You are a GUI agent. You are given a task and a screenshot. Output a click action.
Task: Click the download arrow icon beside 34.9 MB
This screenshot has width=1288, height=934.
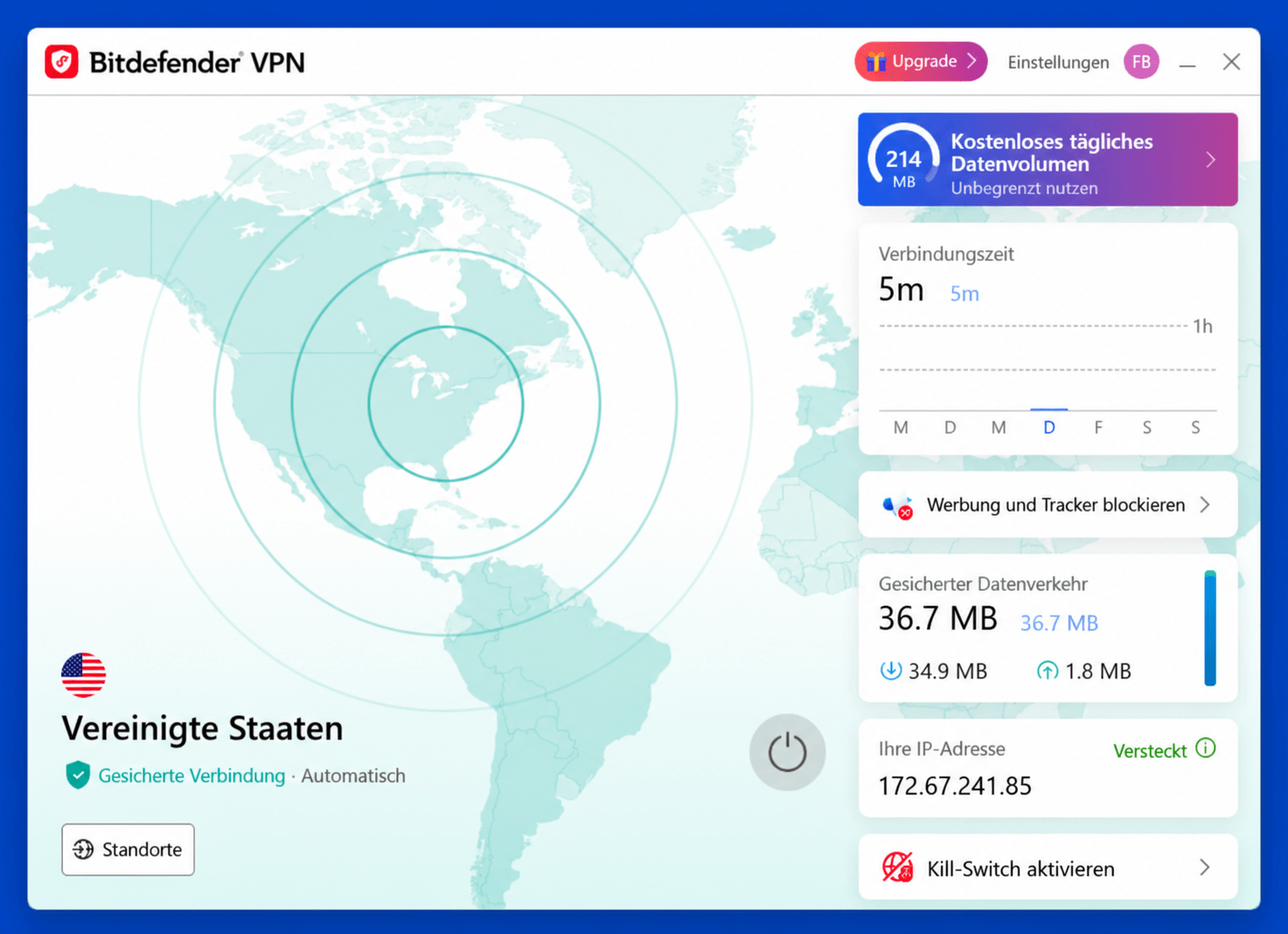(890, 671)
